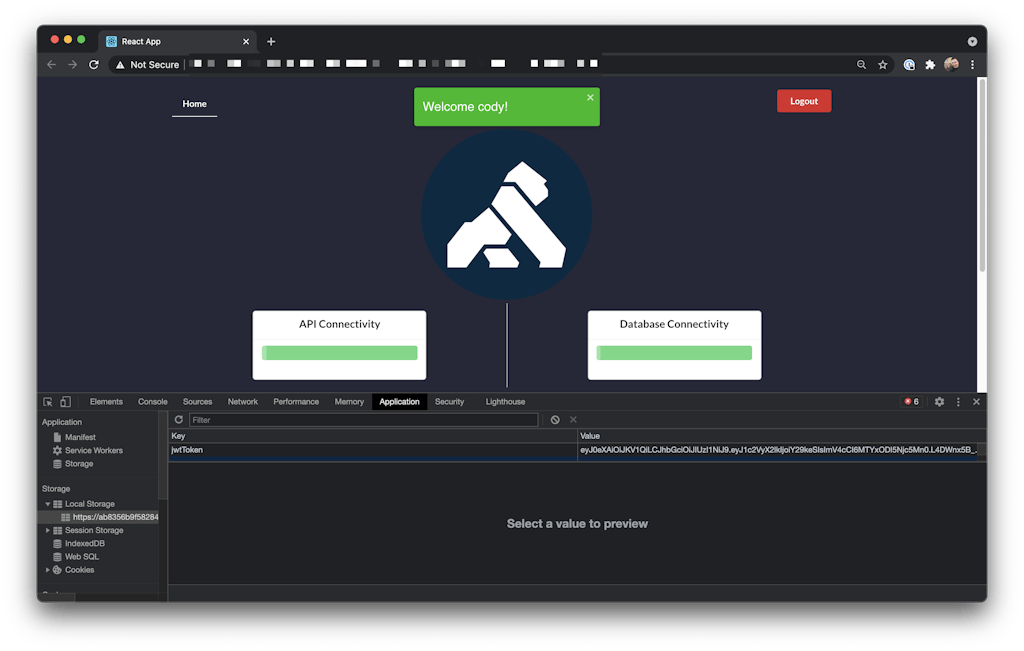The height and width of the screenshot is (651, 1024).
Task: Expand the Session Storage tree node
Action: click(x=47, y=530)
